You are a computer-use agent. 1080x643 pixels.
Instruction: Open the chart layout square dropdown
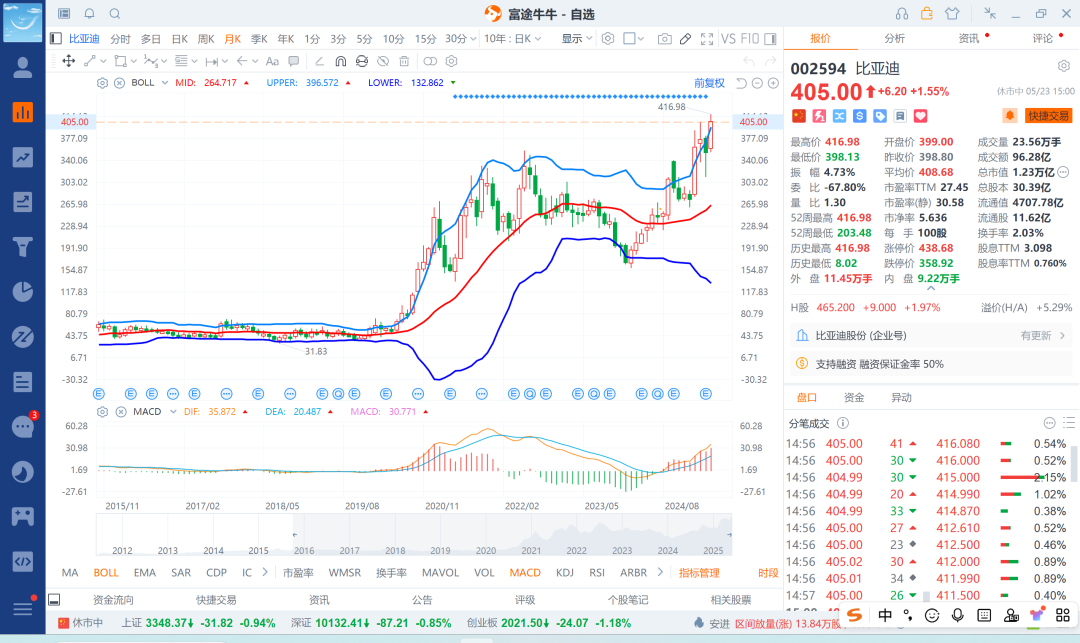(633, 39)
